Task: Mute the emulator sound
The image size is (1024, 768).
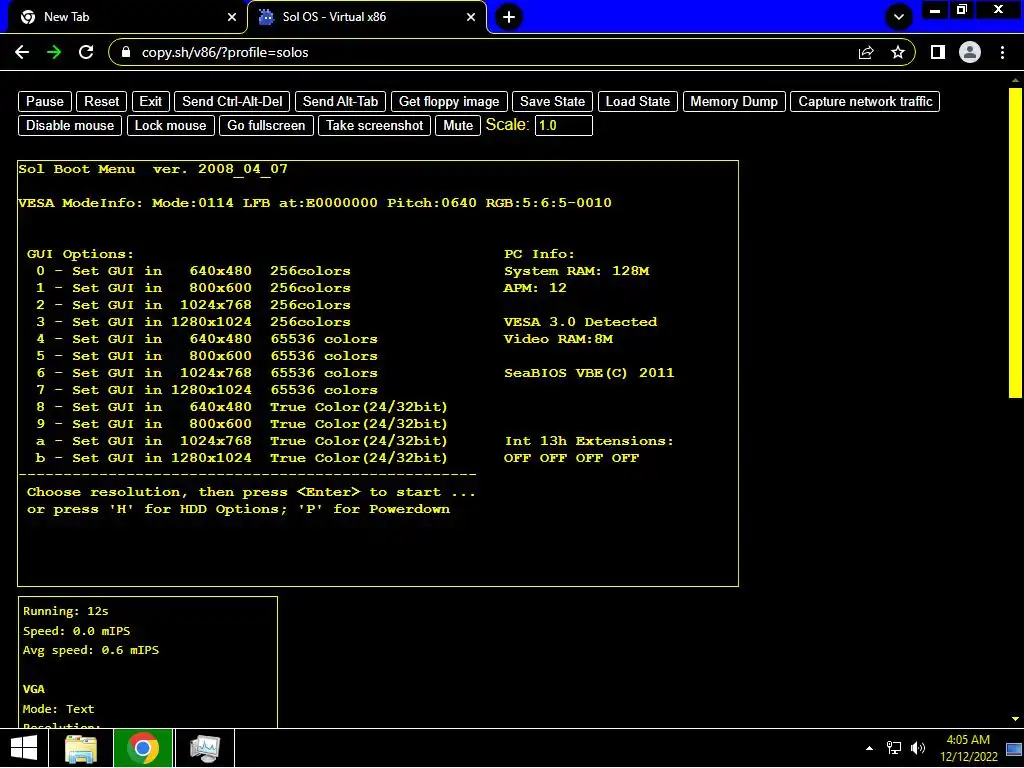Action: tap(458, 125)
